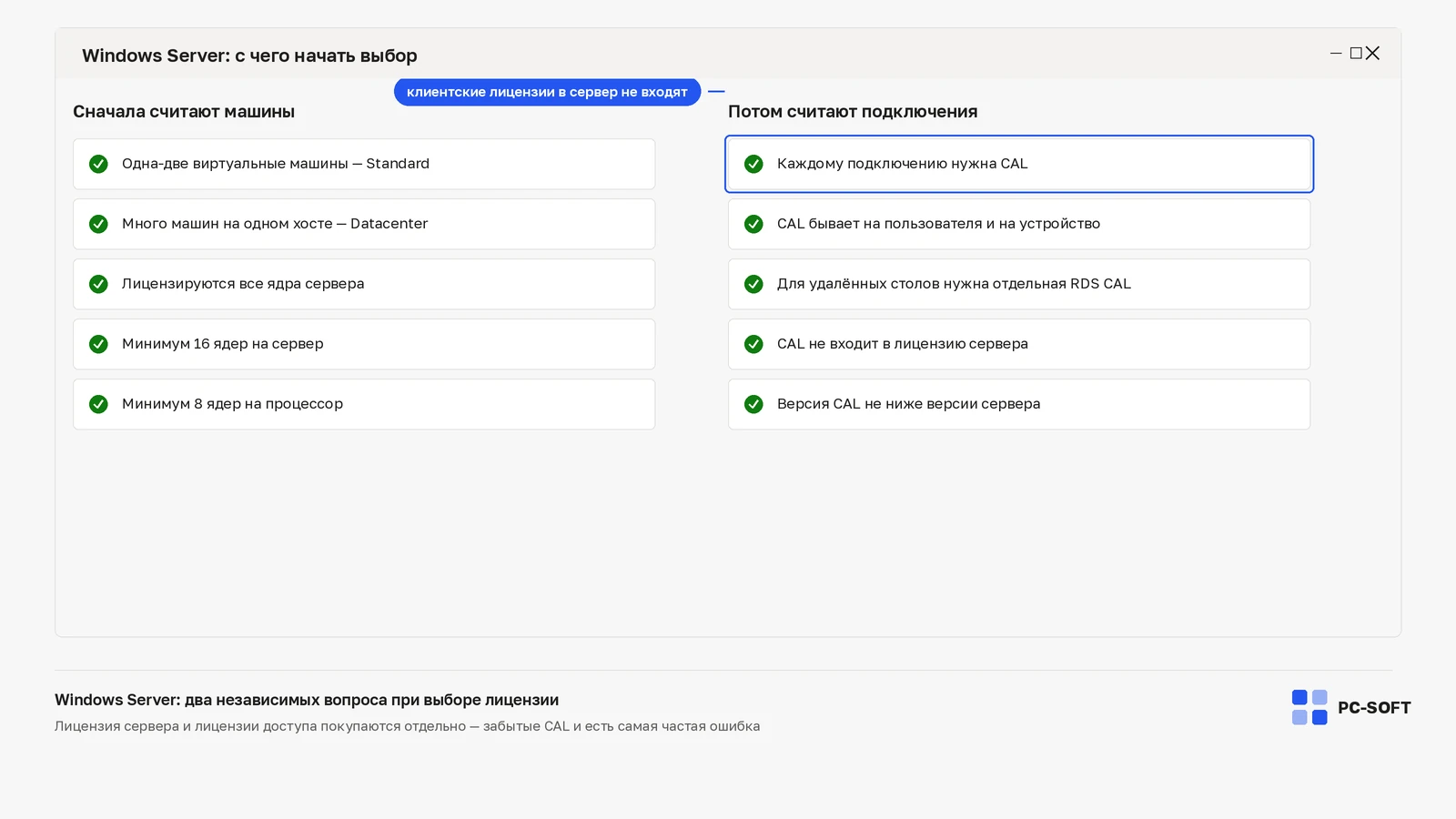The height and width of the screenshot is (819, 1456).
Task: Click the checkmark next to 'CAL не входит в лицензию сервера'
Action: coord(753,344)
